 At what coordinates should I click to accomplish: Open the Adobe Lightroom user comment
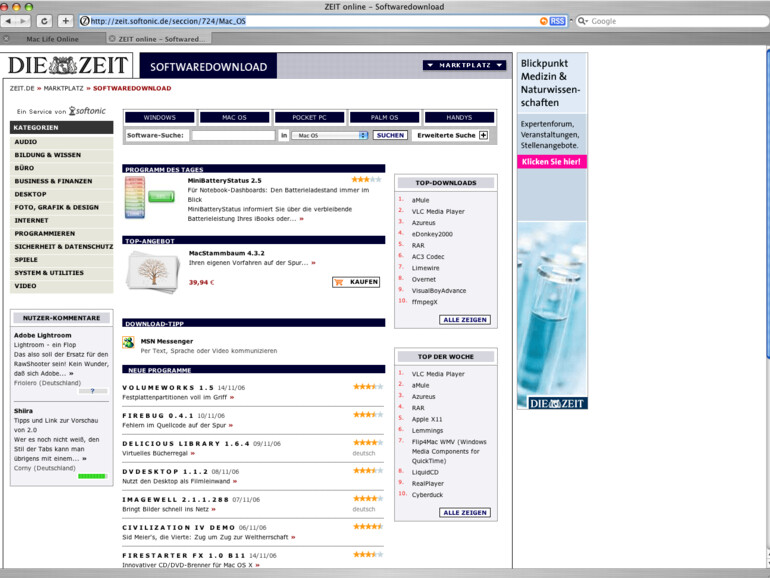coord(42,335)
